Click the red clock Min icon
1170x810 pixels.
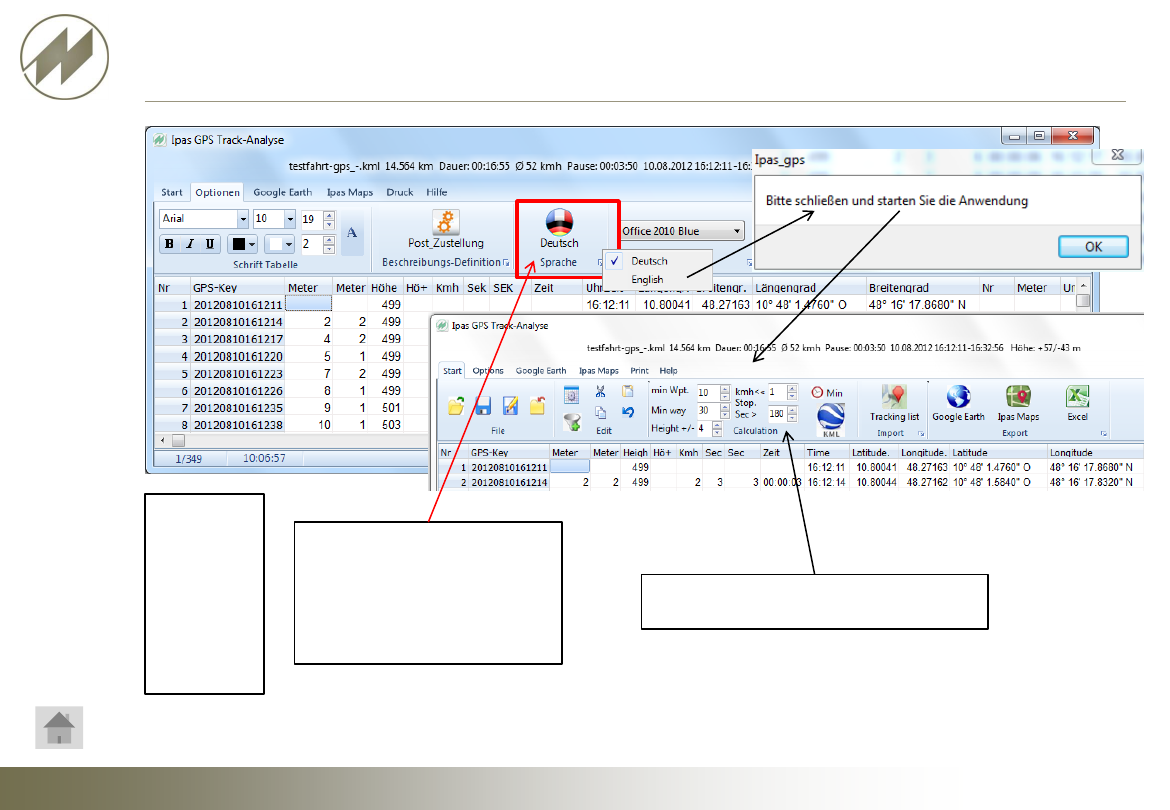click(818, 392)
